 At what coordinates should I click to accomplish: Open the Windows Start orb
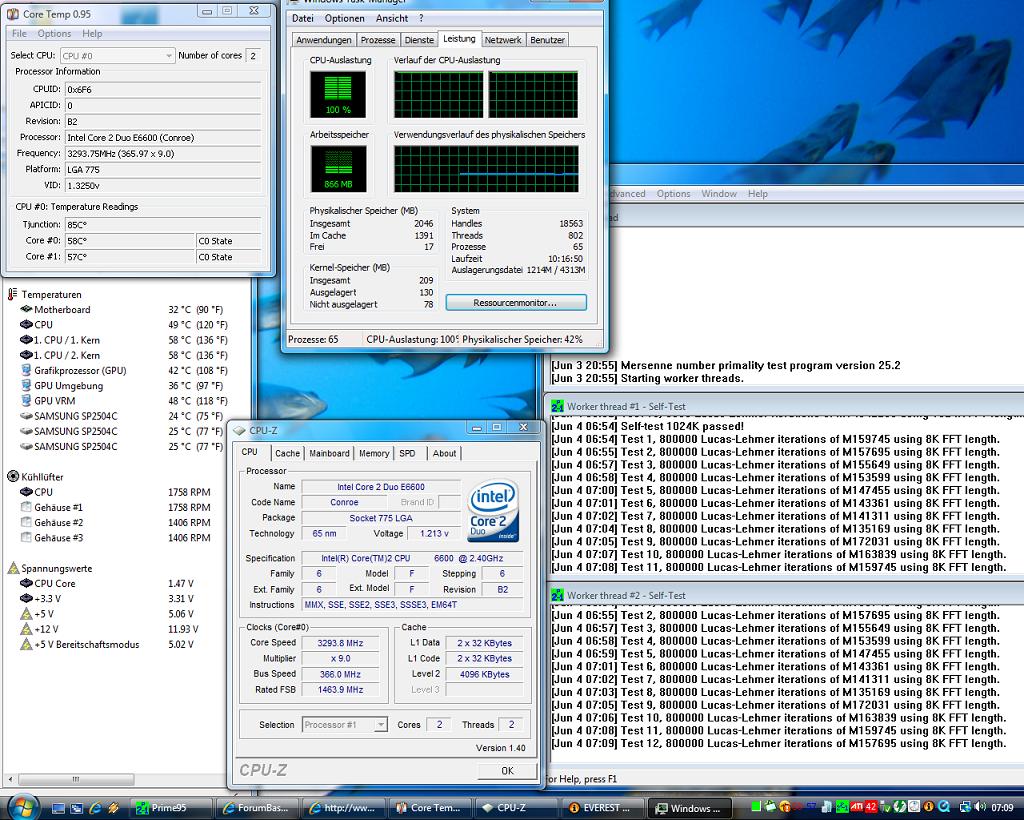[22, 807]
